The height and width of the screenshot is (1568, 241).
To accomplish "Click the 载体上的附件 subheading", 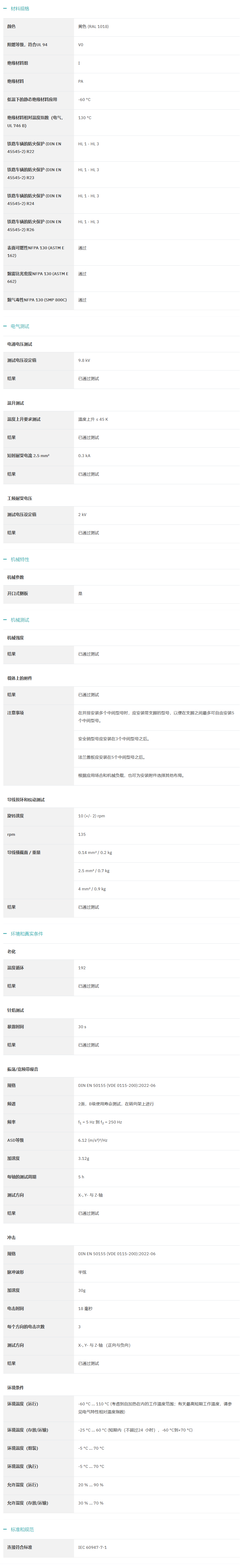I will click(19, 678).
